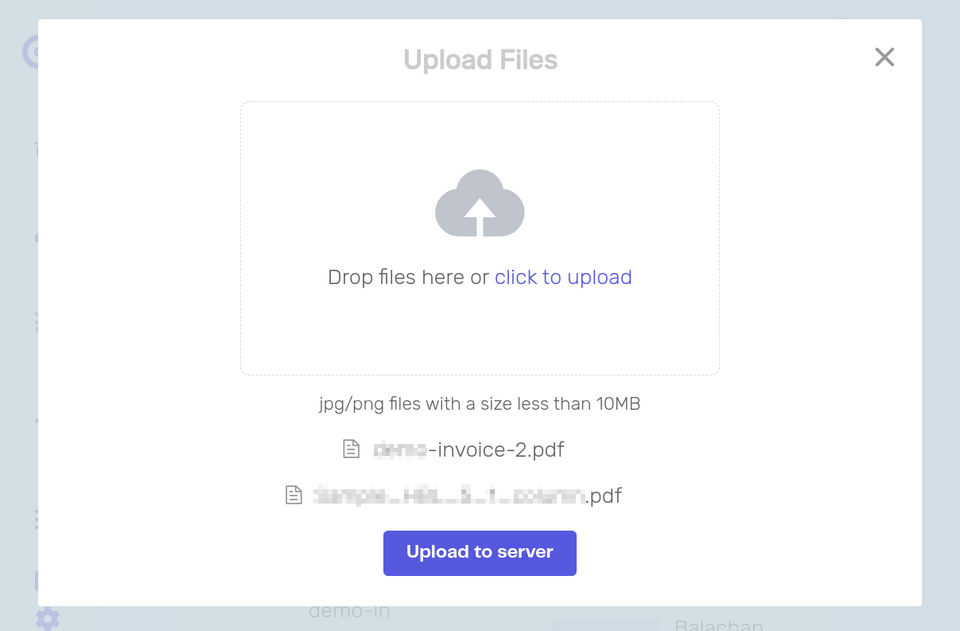Image resolution: width=960 pixels, height=631 pixels.
Task: Click the cloud upload icon
Action: (480, 203)
